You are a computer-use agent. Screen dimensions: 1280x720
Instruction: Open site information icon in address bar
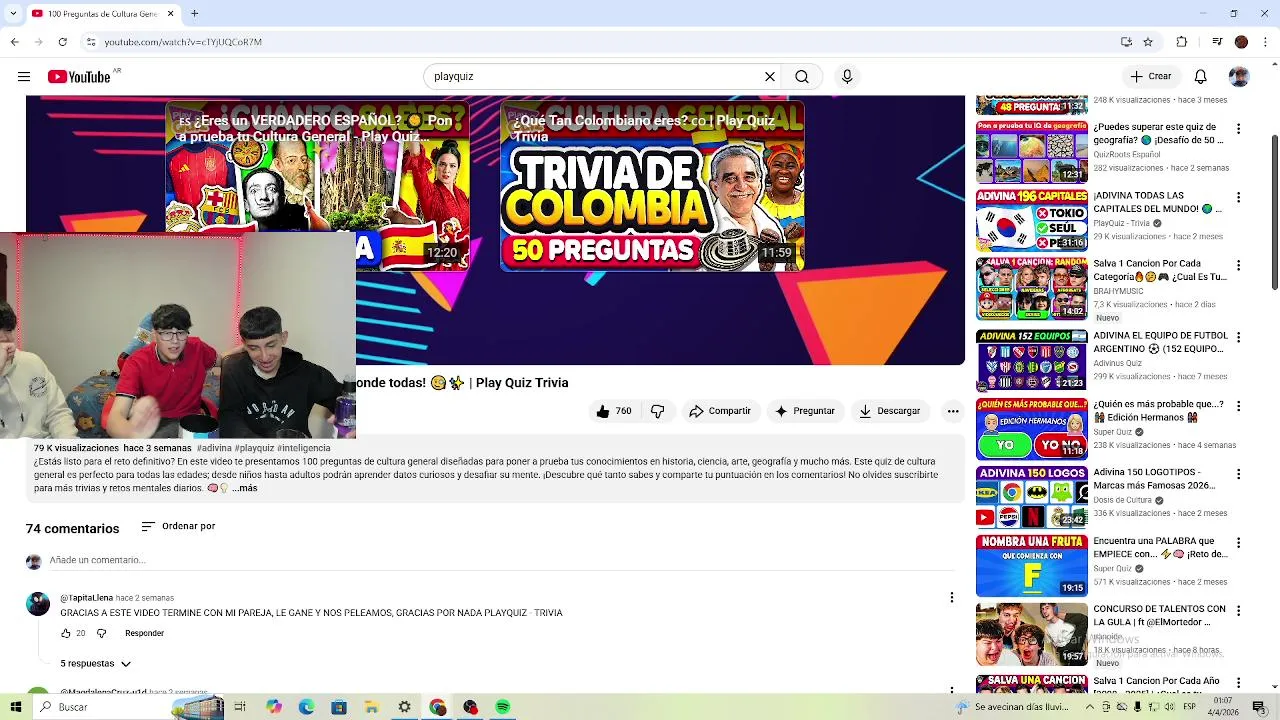91,42
